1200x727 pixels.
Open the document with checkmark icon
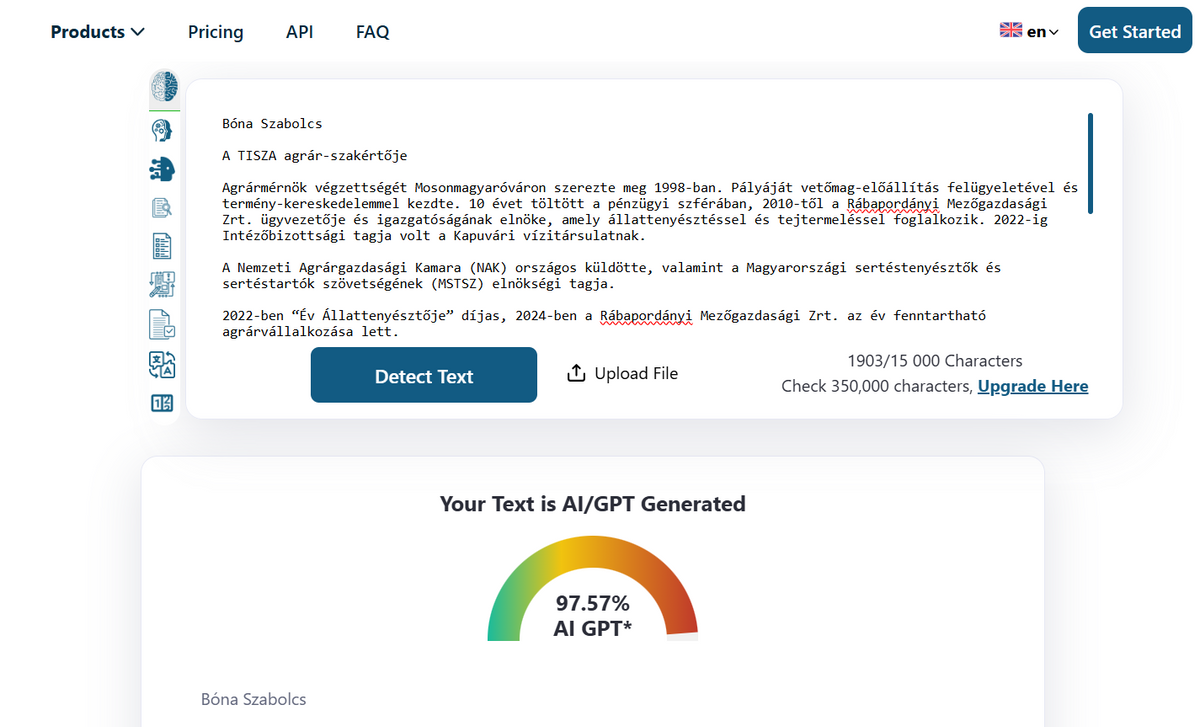(162, 325)
